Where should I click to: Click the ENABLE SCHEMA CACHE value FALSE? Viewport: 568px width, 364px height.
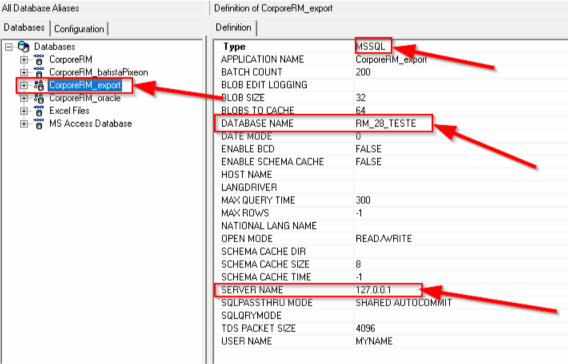pos(368,162)
